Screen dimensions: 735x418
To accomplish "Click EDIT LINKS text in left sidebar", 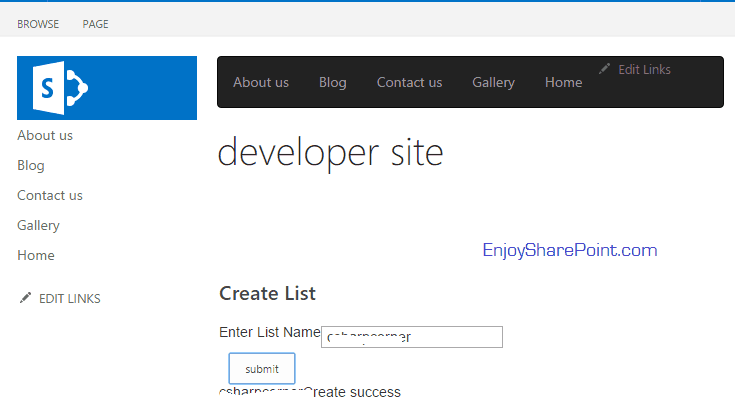I will (x=69, y=299).
